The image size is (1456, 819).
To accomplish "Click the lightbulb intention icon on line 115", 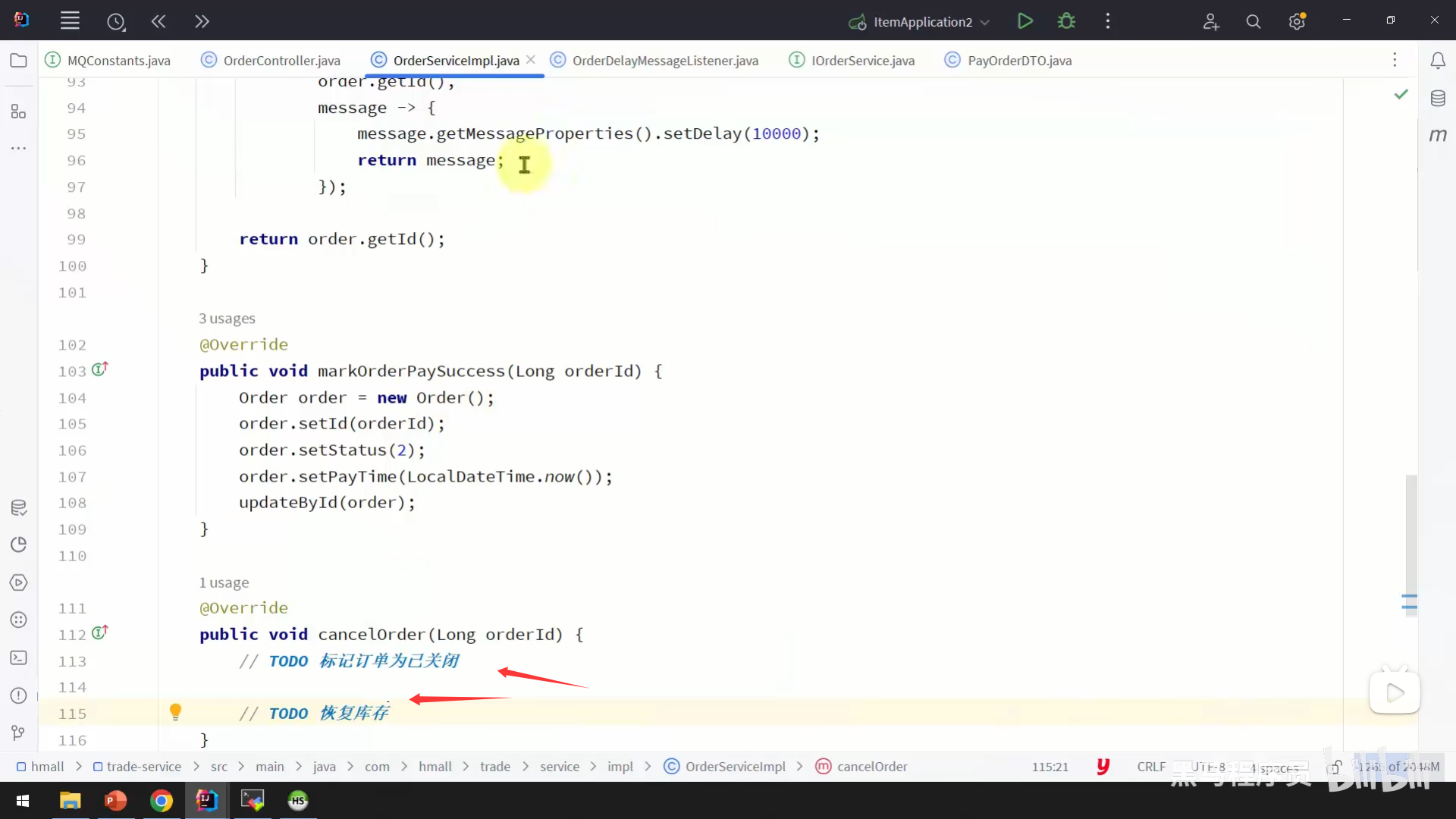I will 175,711.
